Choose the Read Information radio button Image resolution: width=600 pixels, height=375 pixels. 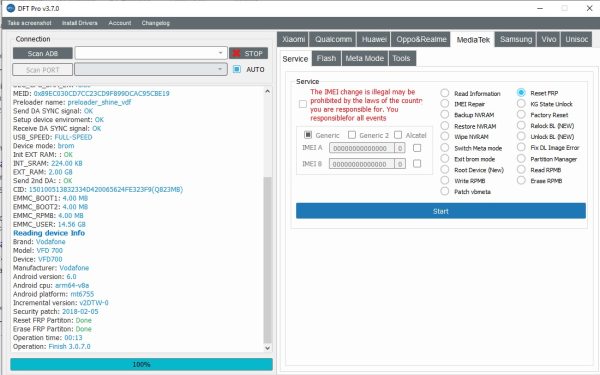click(x=445, y=93)
